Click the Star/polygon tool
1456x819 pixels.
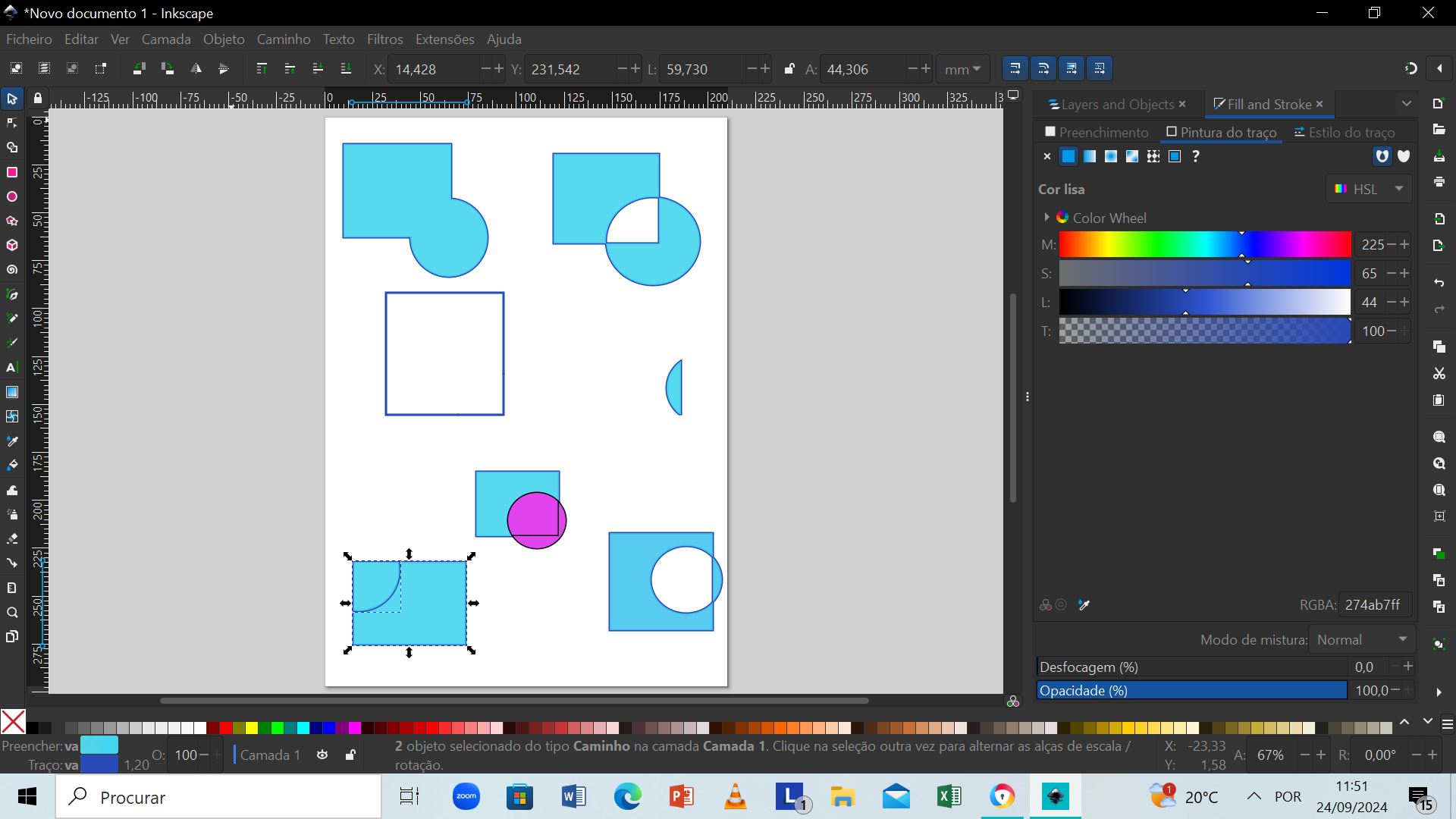pos(13,220)
